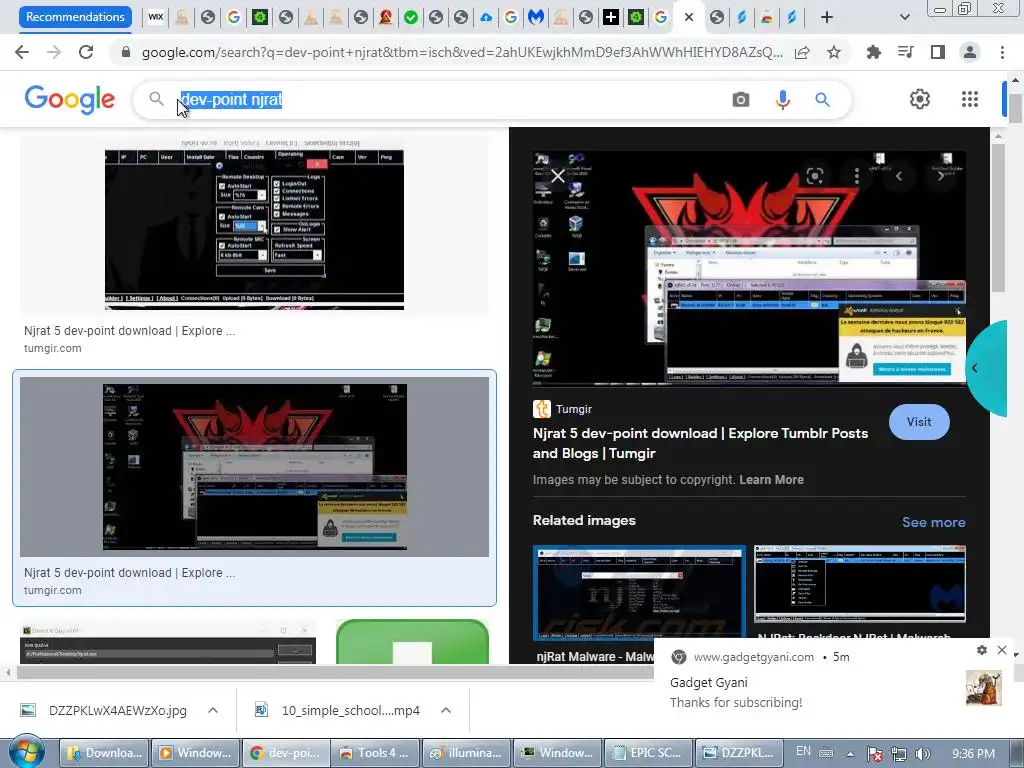
Task: Switch to the Recommendations tab
Action: point(75,17)
